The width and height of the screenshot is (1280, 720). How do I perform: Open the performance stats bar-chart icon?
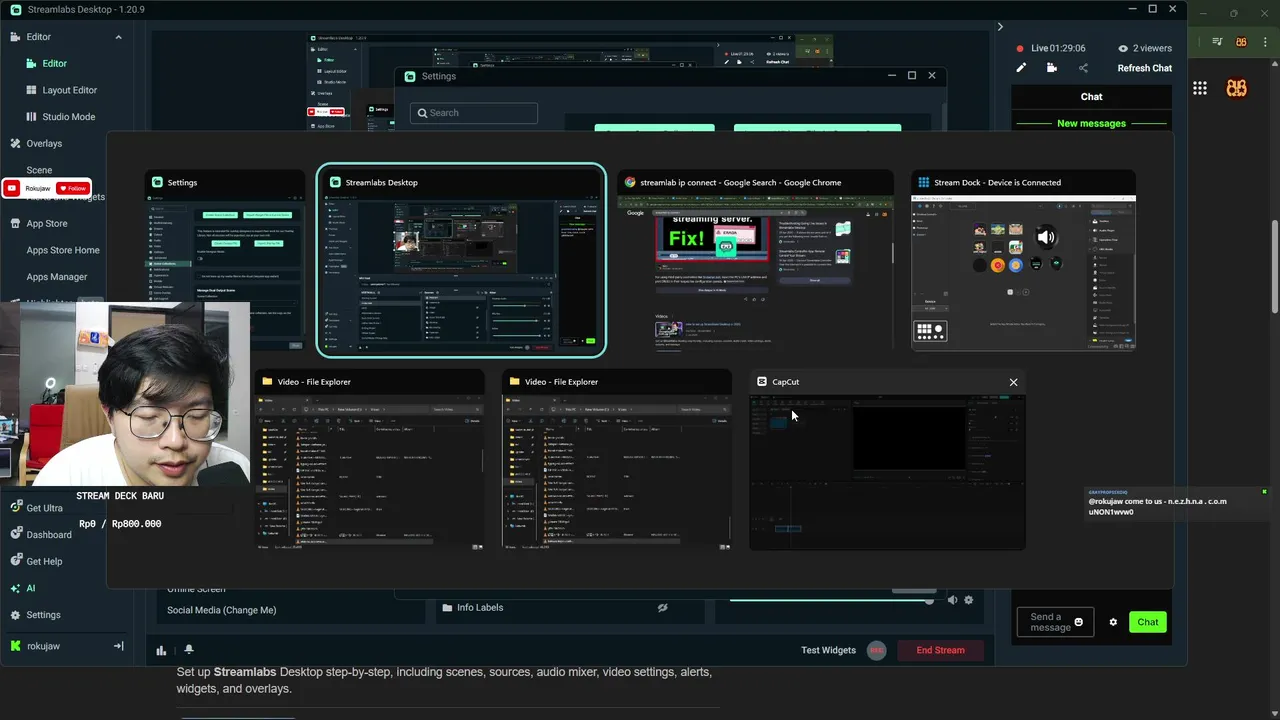[161, 650]
